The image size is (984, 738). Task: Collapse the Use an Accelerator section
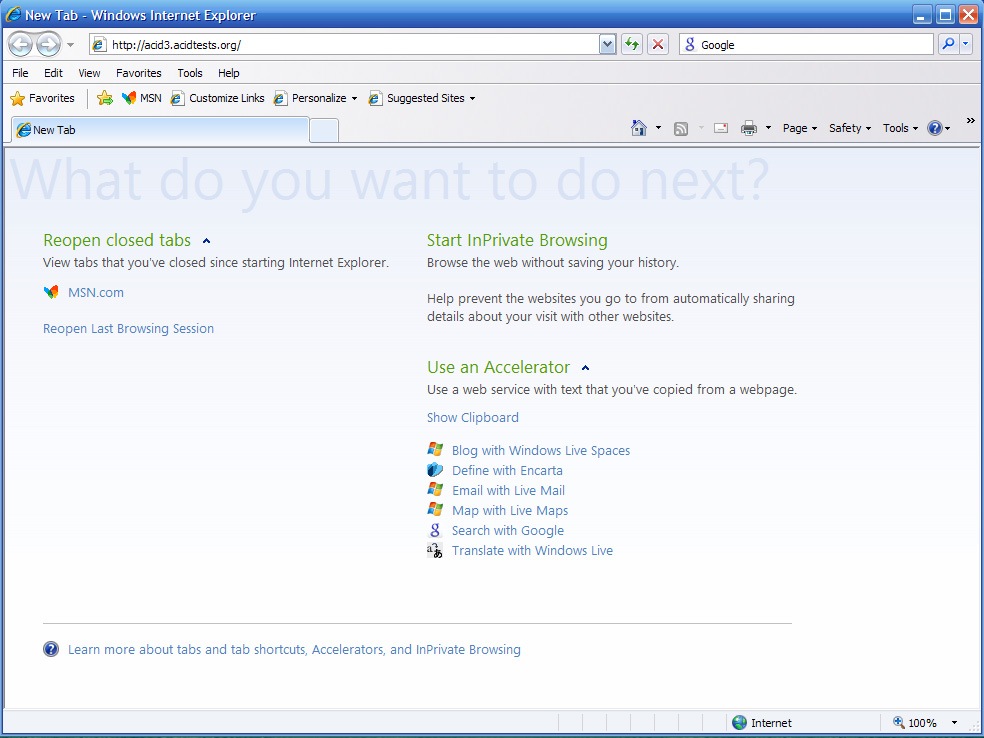pos(585,368)
